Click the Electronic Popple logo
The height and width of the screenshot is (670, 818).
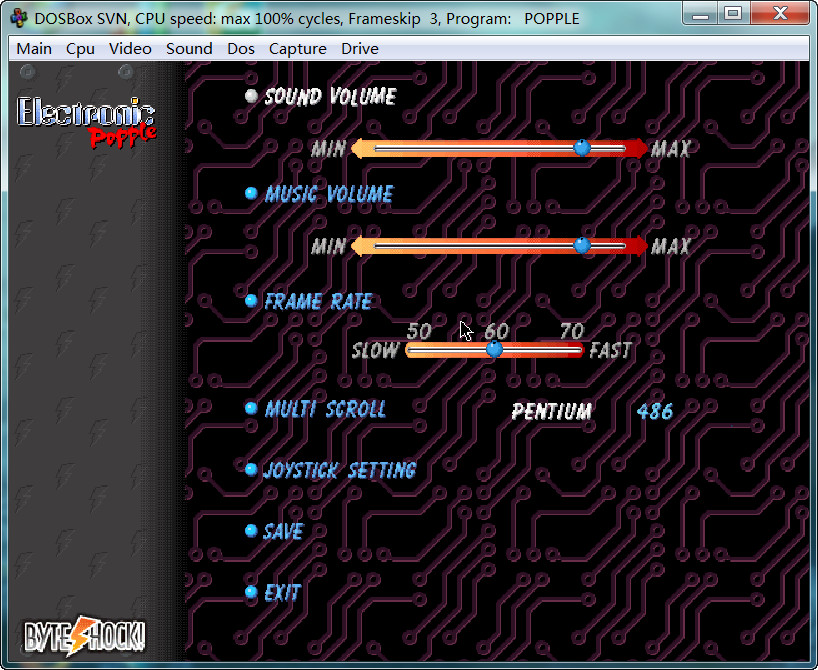coord(86,122)
